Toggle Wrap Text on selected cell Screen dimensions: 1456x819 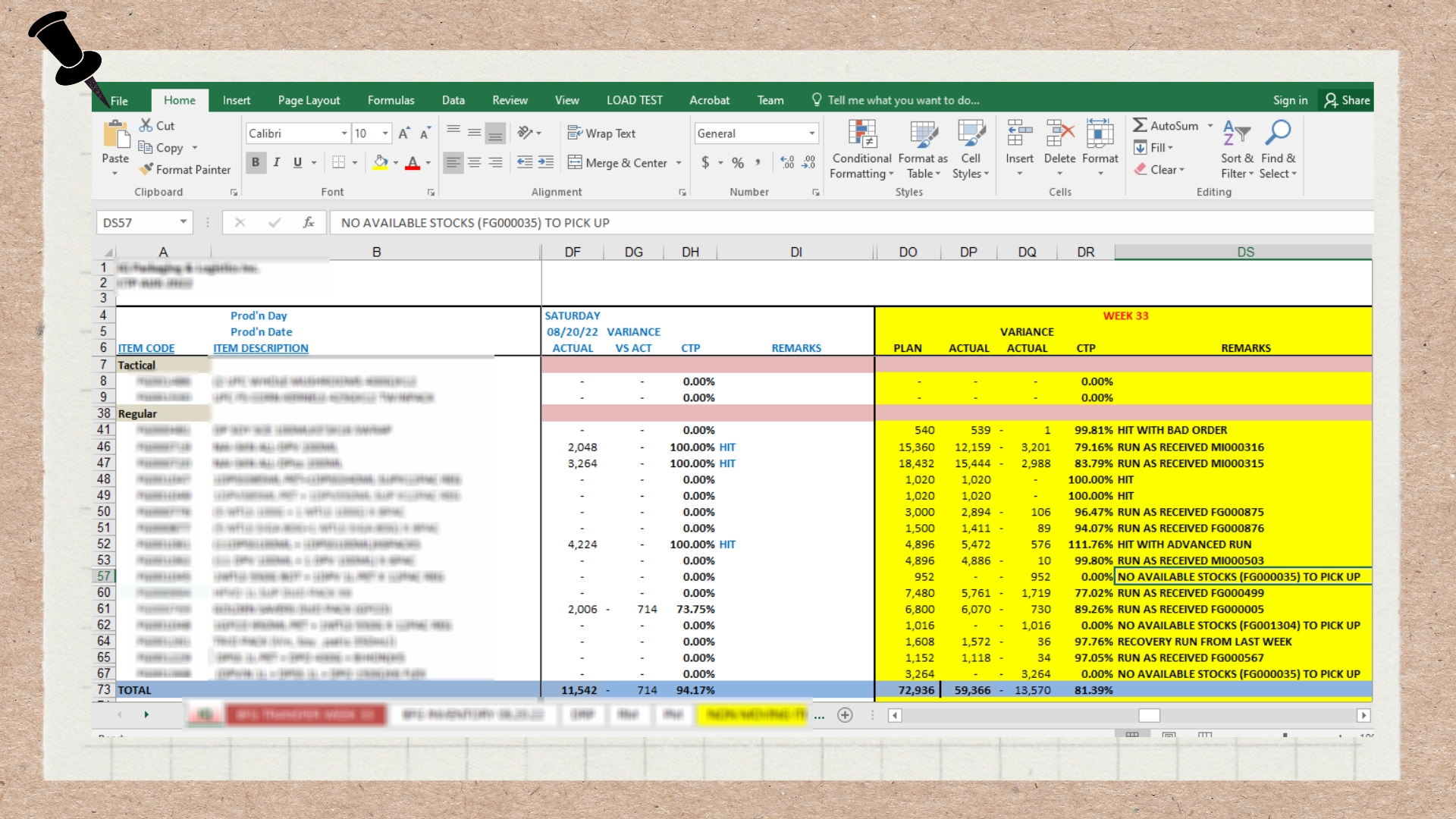point(601,133)
